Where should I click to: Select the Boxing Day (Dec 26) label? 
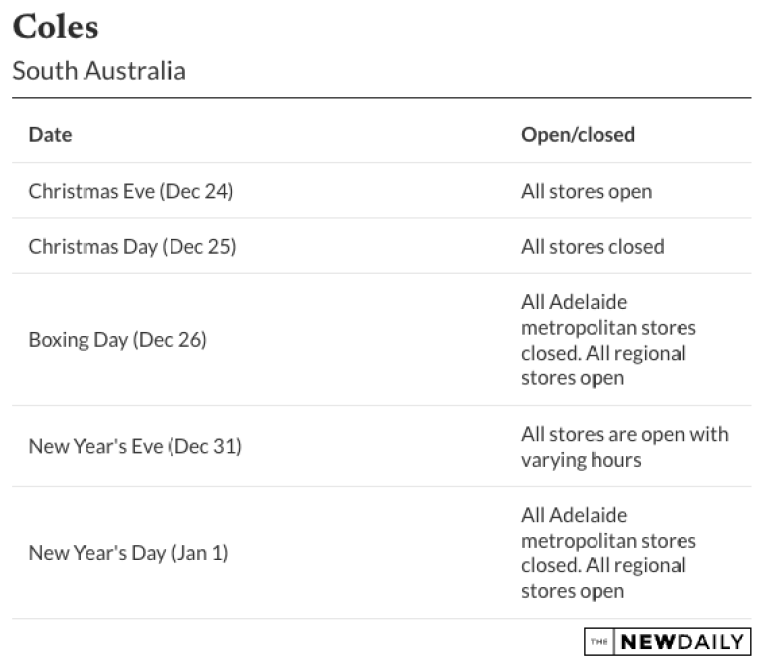pyautogui.click(x=118, y=340)
